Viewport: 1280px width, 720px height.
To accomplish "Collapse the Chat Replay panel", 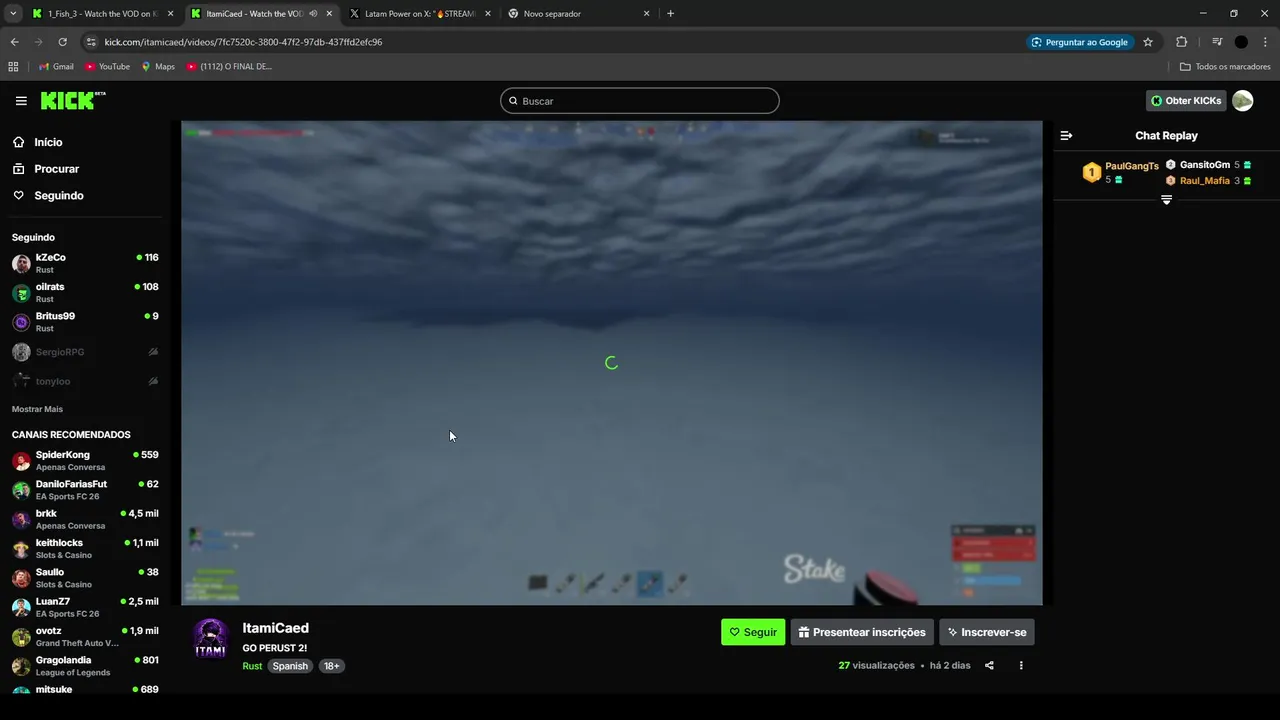I will 1066,136.
